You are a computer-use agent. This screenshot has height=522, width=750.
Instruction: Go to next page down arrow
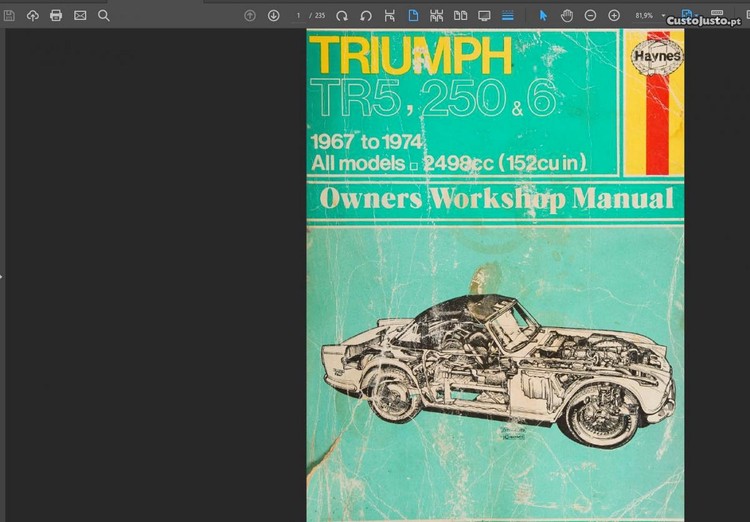(x=273, y=16)
